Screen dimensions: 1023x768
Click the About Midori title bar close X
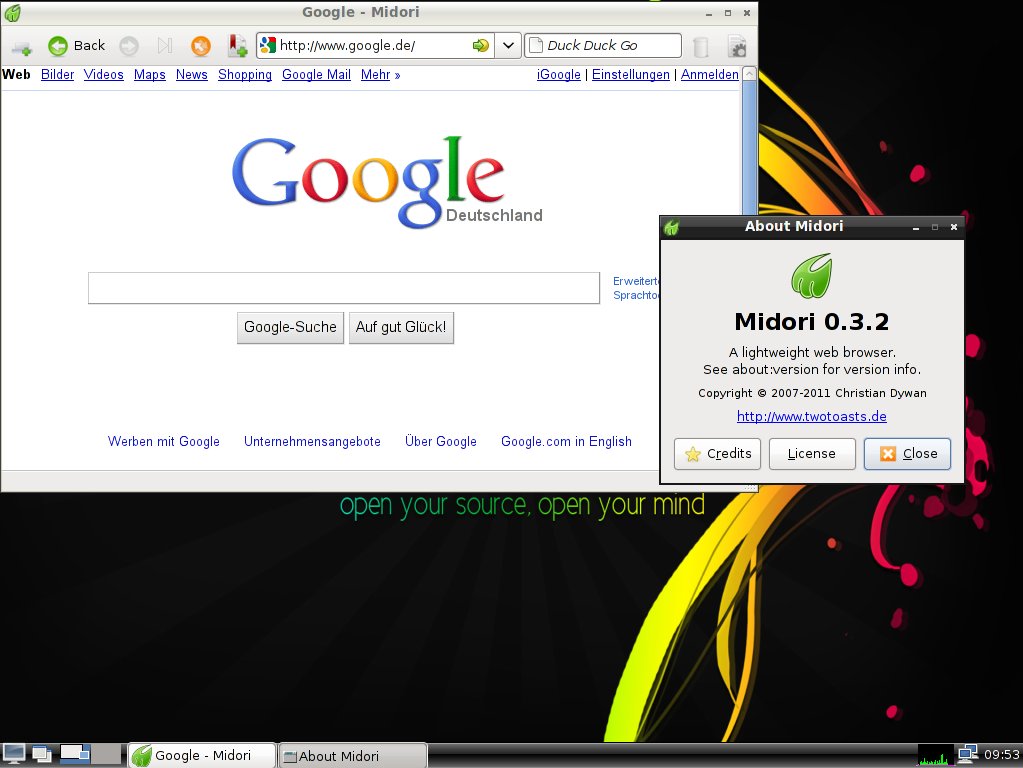click(954, 227)
